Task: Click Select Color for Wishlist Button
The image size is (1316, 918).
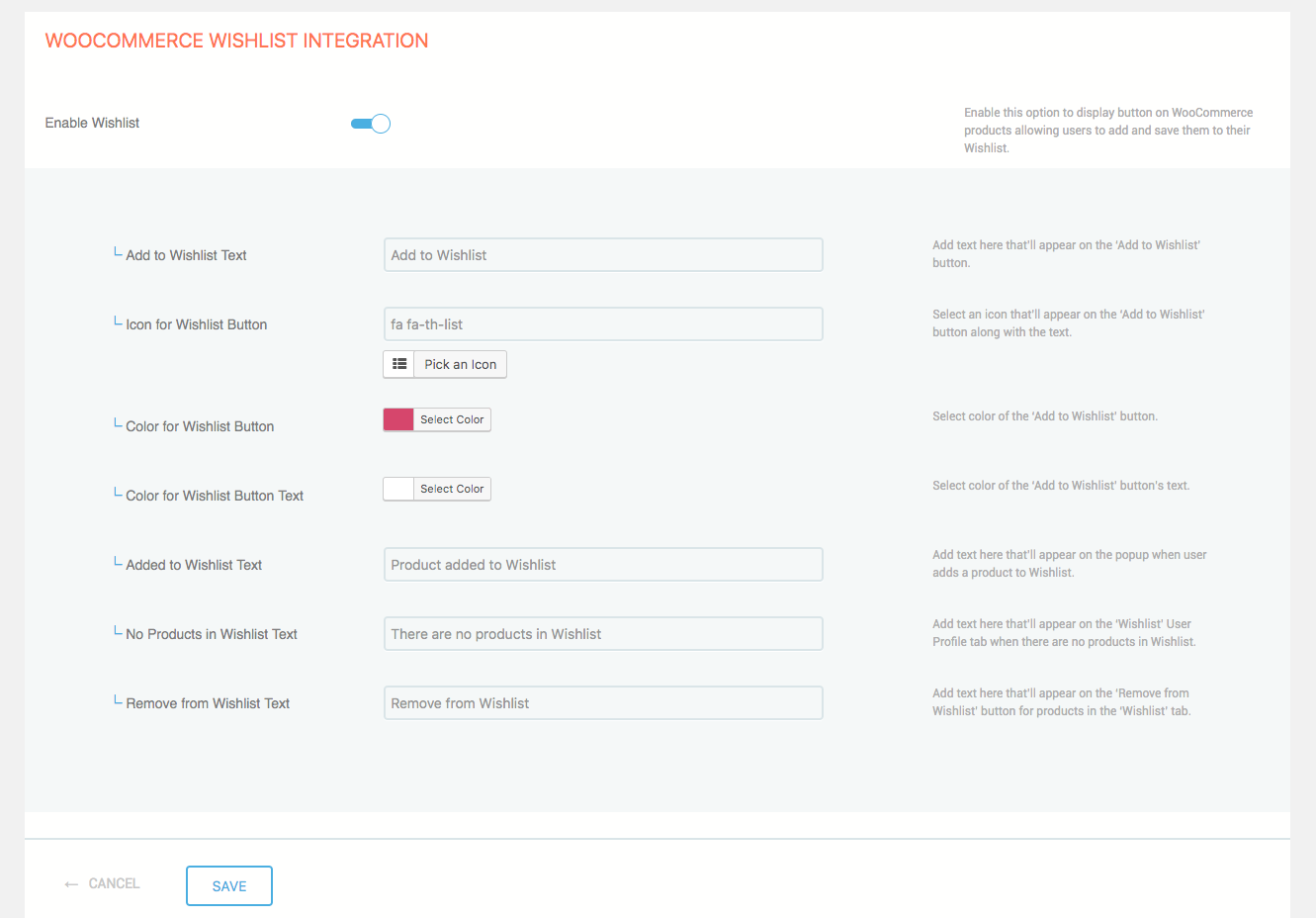Action: (452, 419)
